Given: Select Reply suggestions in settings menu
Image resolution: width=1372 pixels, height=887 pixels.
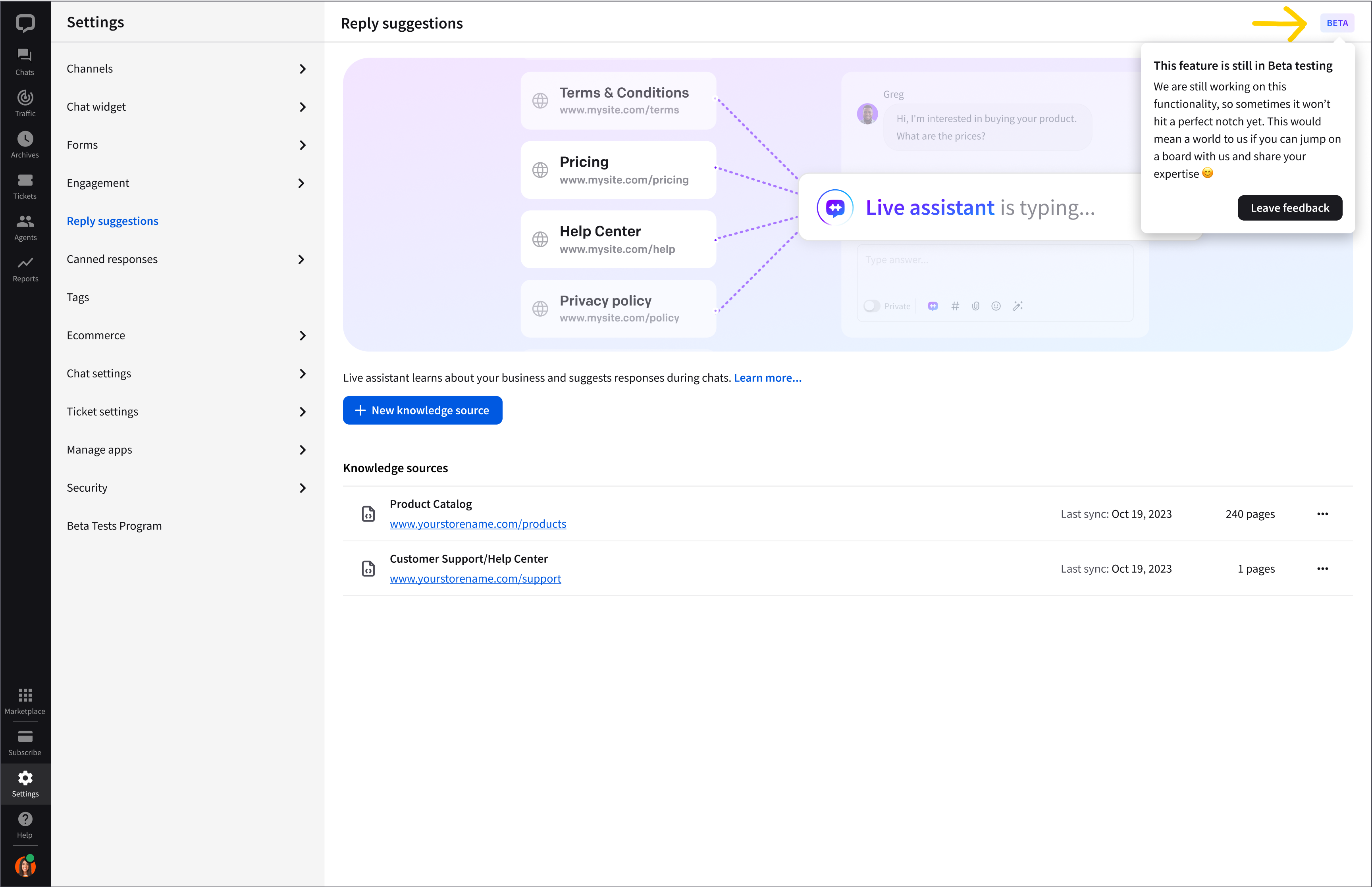Looking at the screenshot, I should 112,221.
